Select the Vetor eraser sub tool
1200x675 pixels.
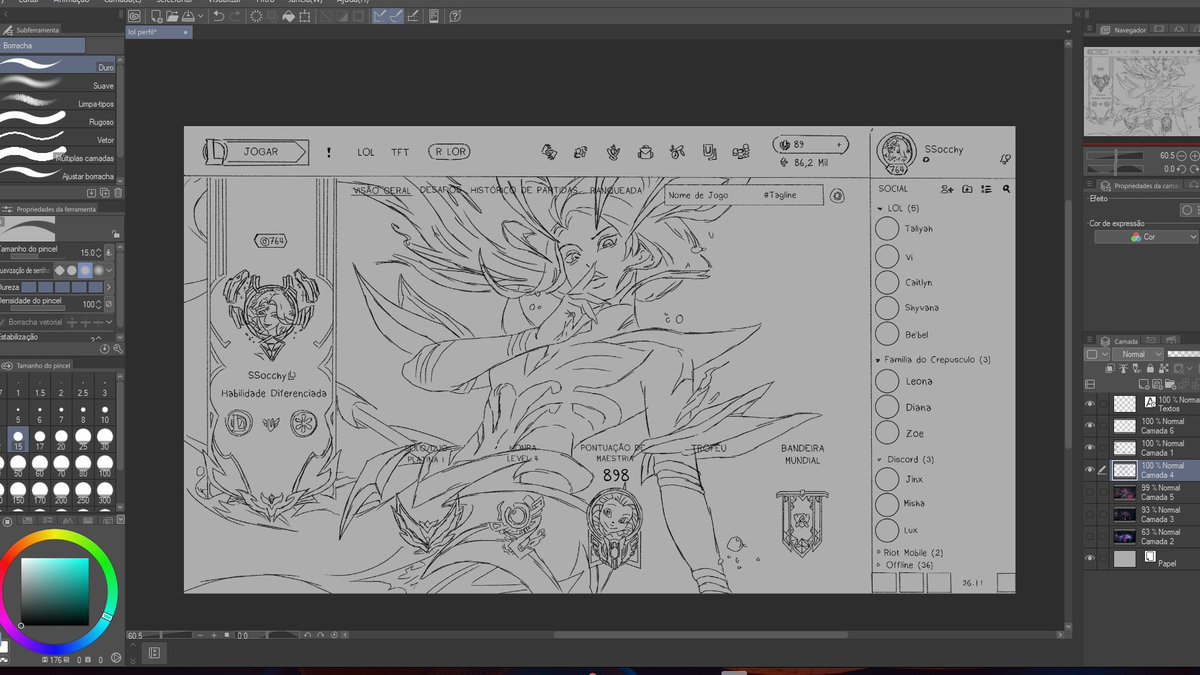click(58, 140)
